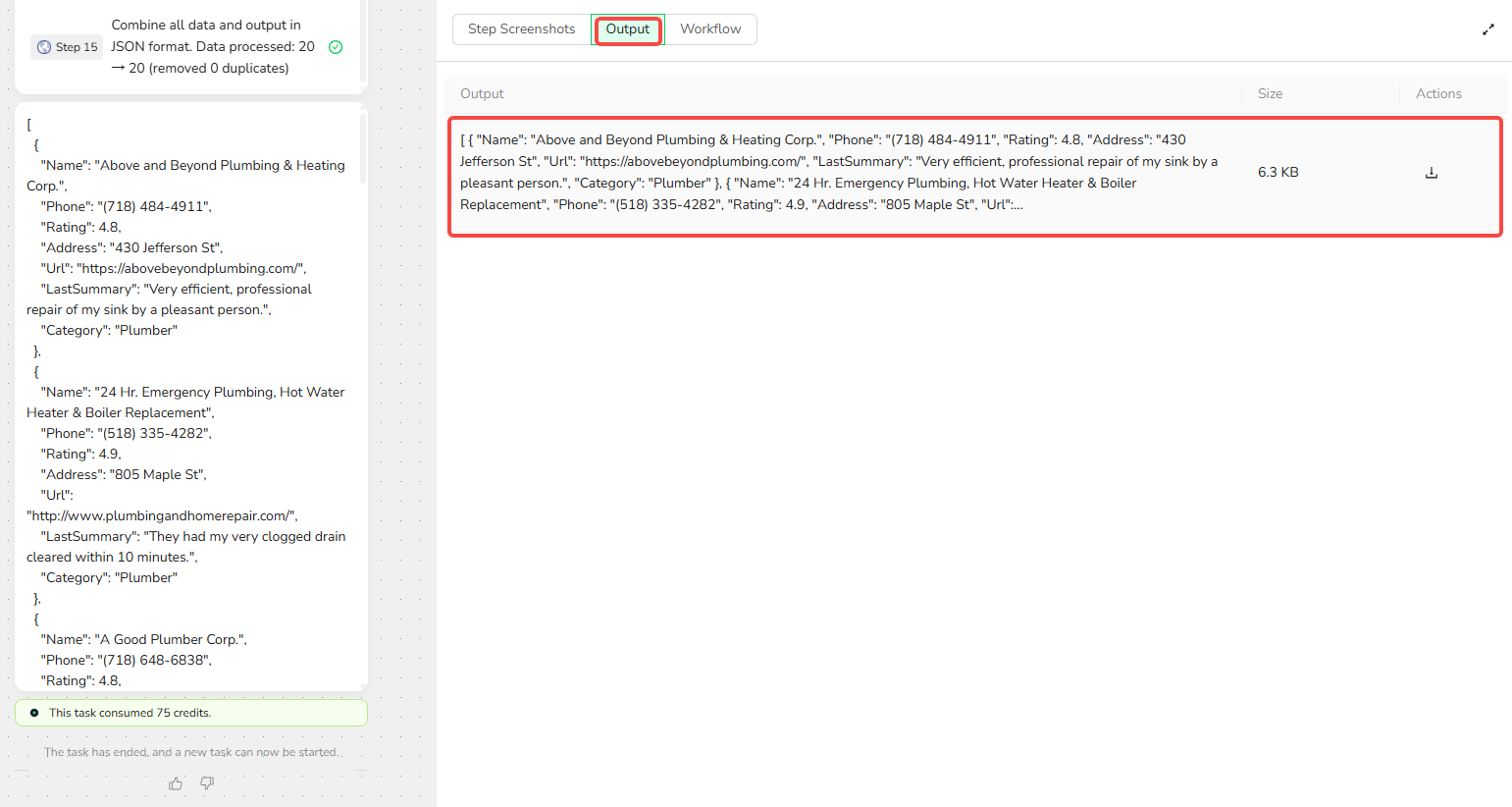
Task: Click the green dot in credits banner
Action: pos(34,713)
